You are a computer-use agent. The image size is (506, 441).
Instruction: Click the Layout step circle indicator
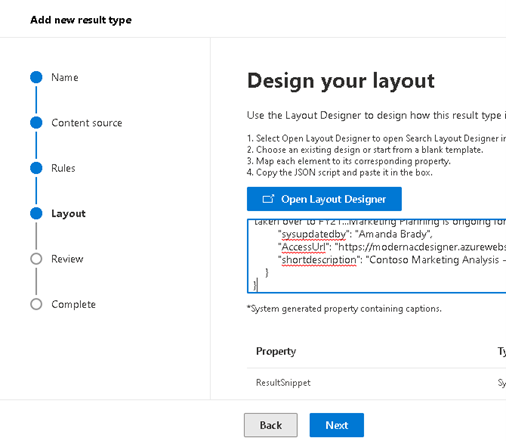[36, 213]
